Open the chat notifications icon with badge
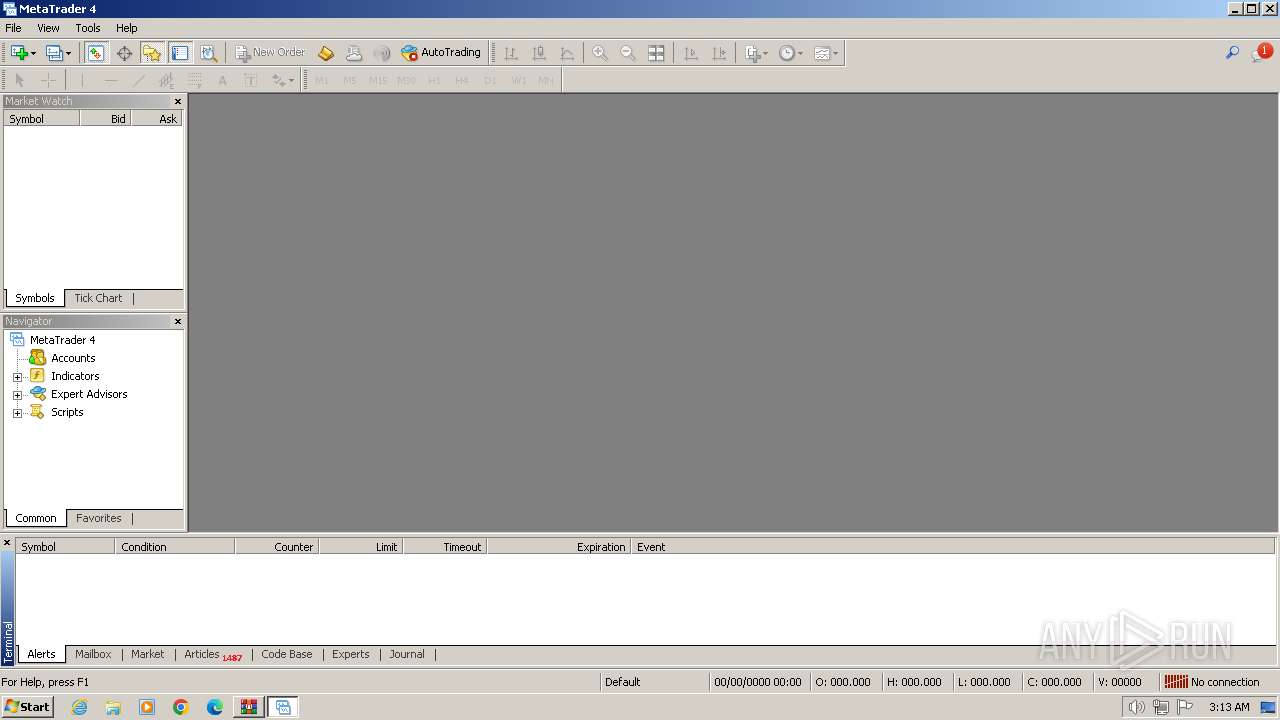 pyautogui.click(x=1261, y=53)
